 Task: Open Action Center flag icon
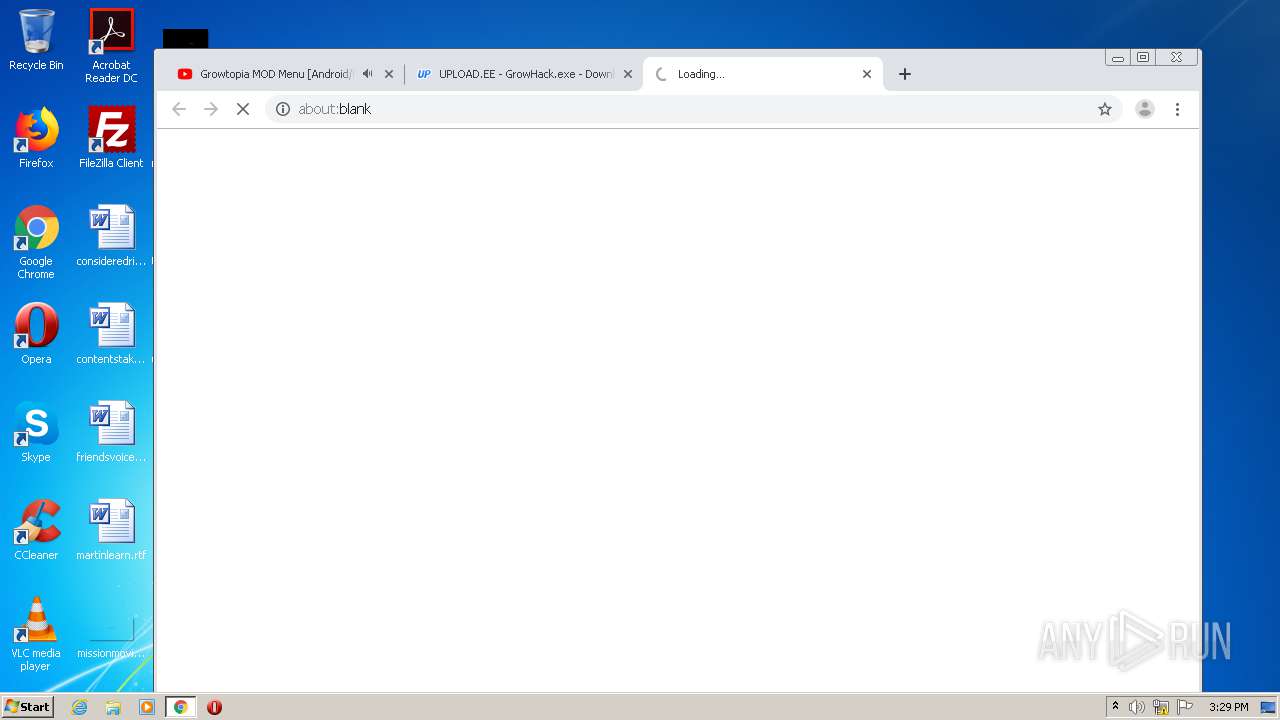point(1185,707)
